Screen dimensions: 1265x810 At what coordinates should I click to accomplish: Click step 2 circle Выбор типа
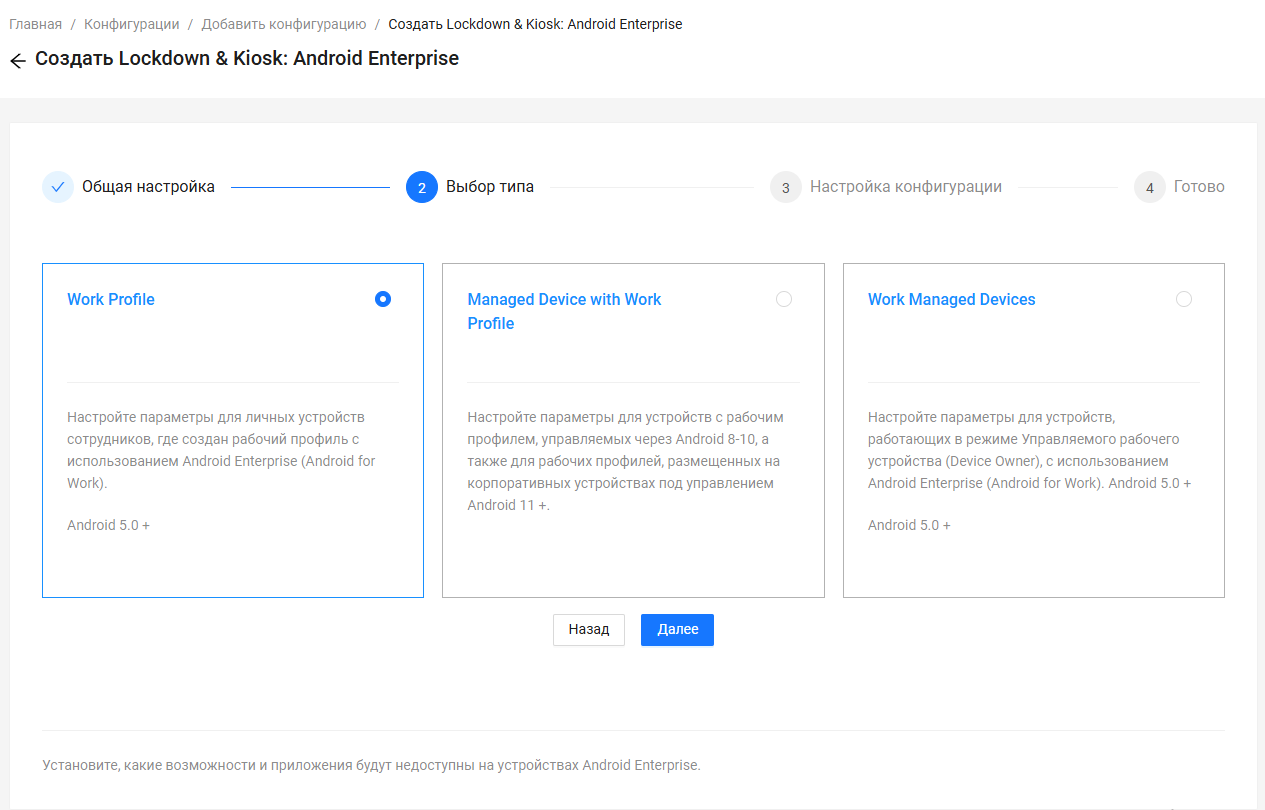[422, 187]
